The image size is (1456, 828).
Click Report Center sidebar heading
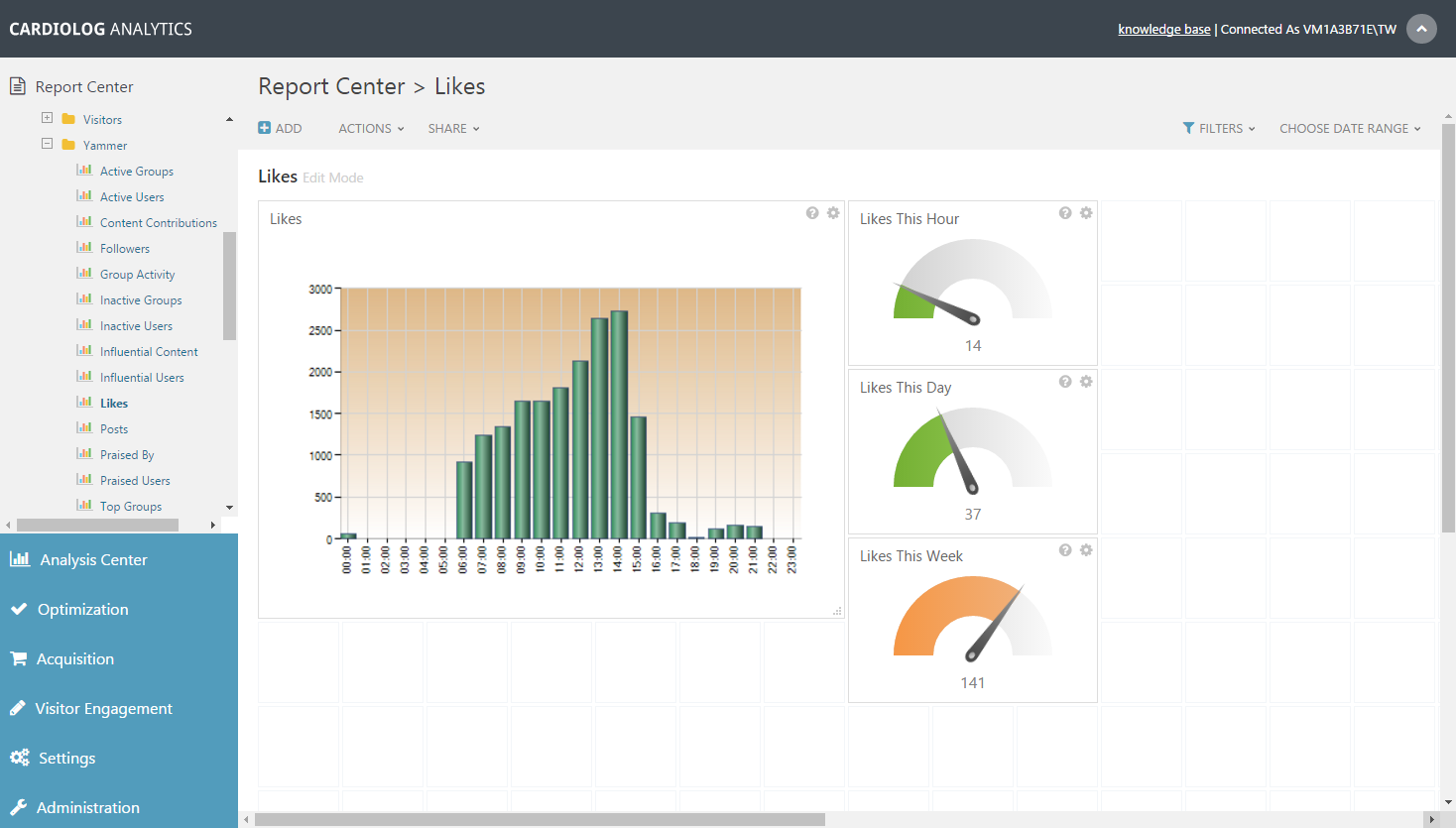(x=84, y=86)
